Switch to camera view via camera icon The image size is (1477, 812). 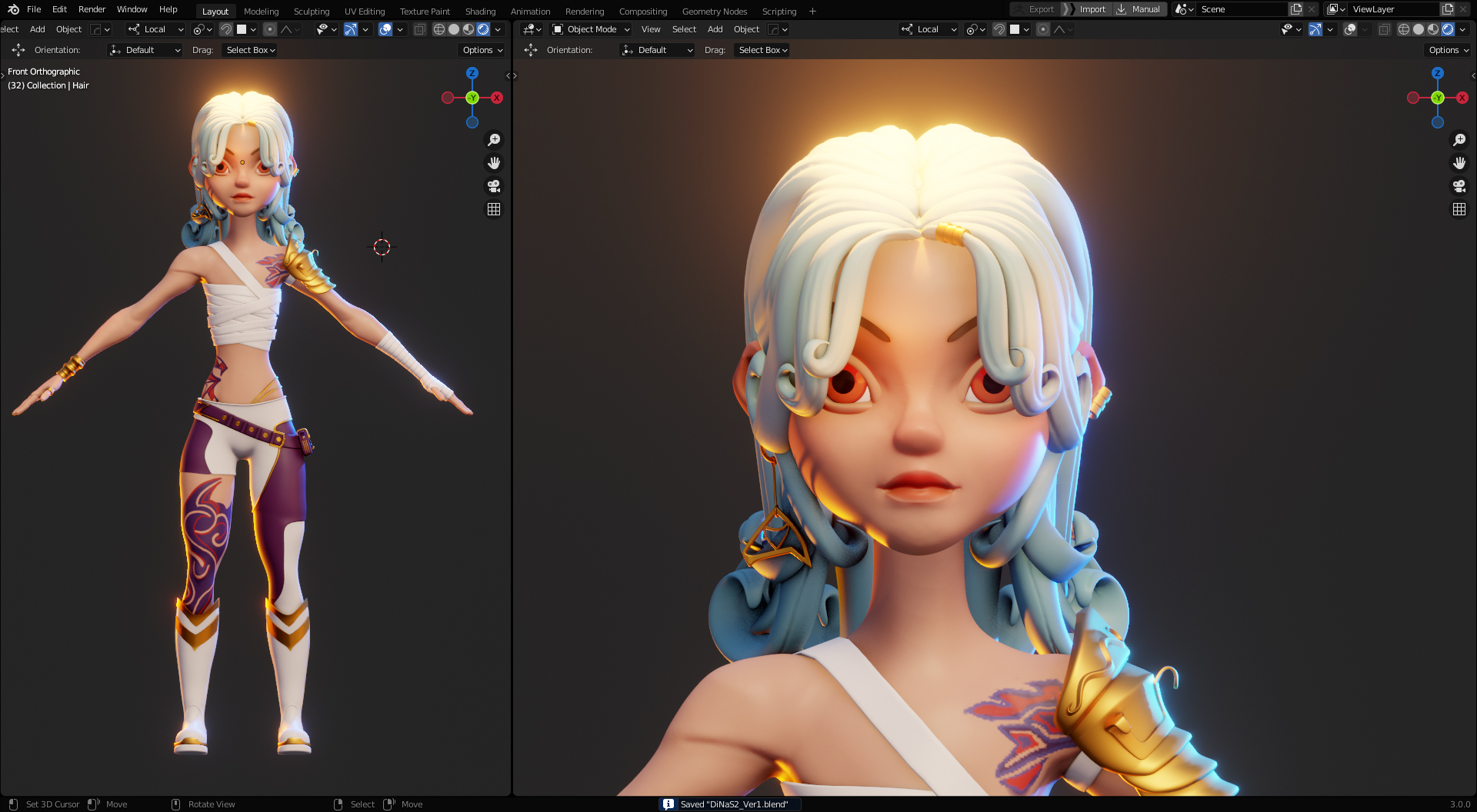pos(493,185)
